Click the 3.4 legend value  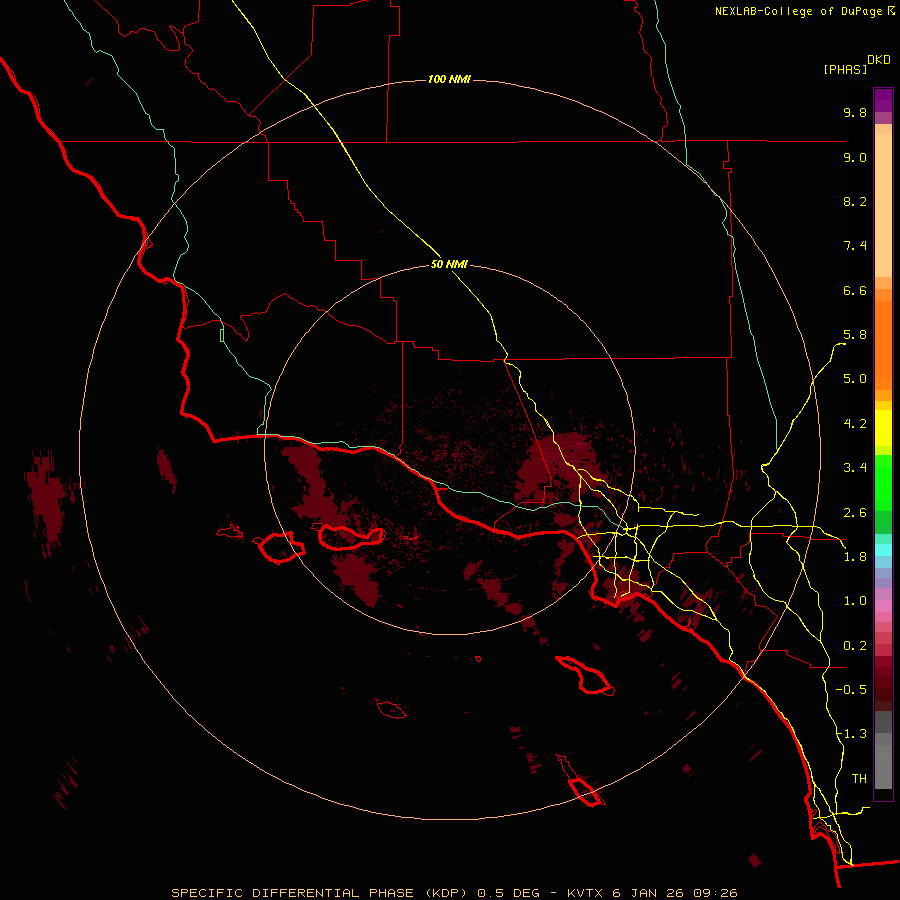point(855,468)
